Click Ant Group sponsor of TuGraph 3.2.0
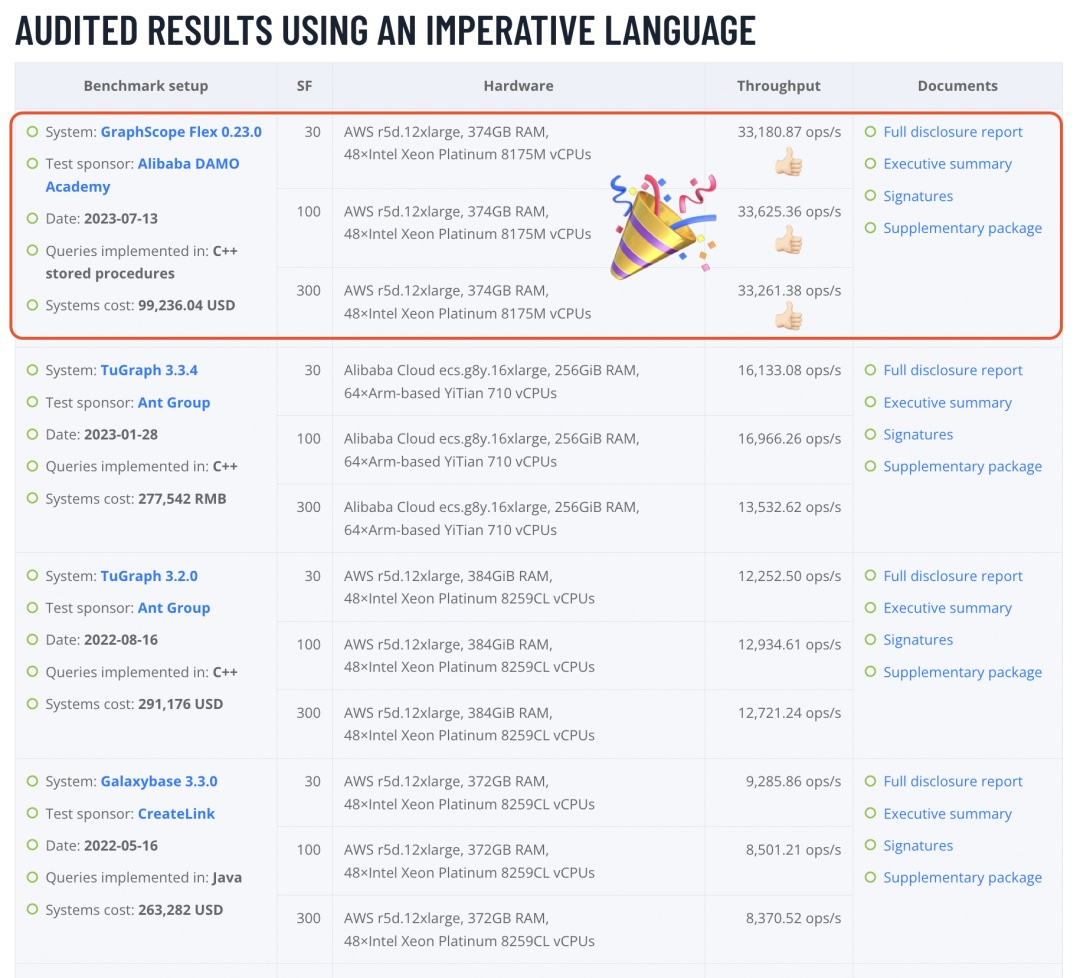The image size is (1080, 978). click(174, 607)
